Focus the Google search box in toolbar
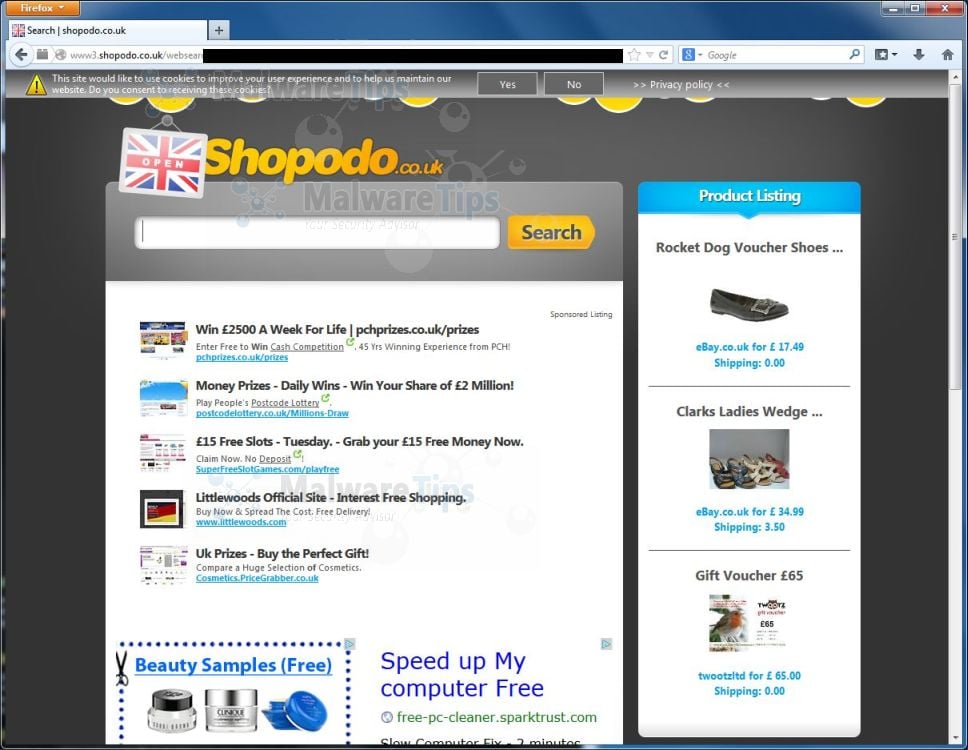This screenshot has width=968, height=750. pyautogui.click(x=776, y=55)
